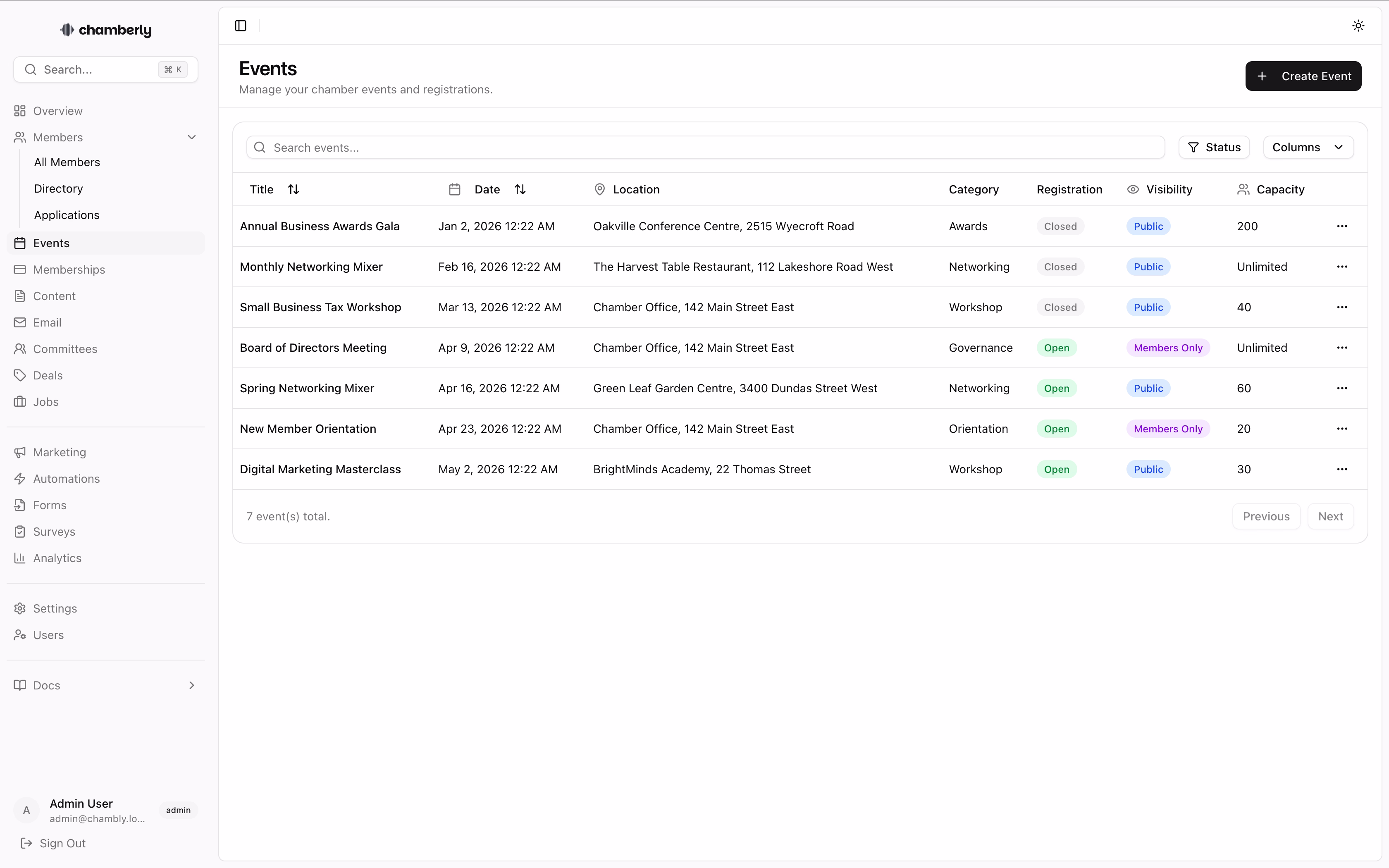
Task: Open actions menu for Monthly Networking Mixer
Action: tap(1342, 267)
